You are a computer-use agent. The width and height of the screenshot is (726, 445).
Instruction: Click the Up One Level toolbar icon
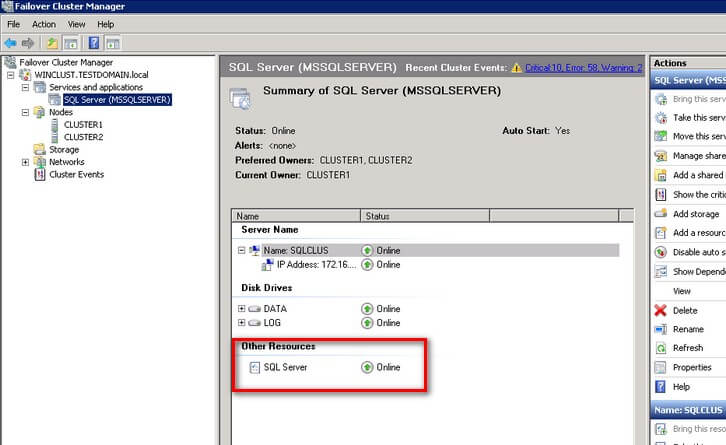pos(52,43)
